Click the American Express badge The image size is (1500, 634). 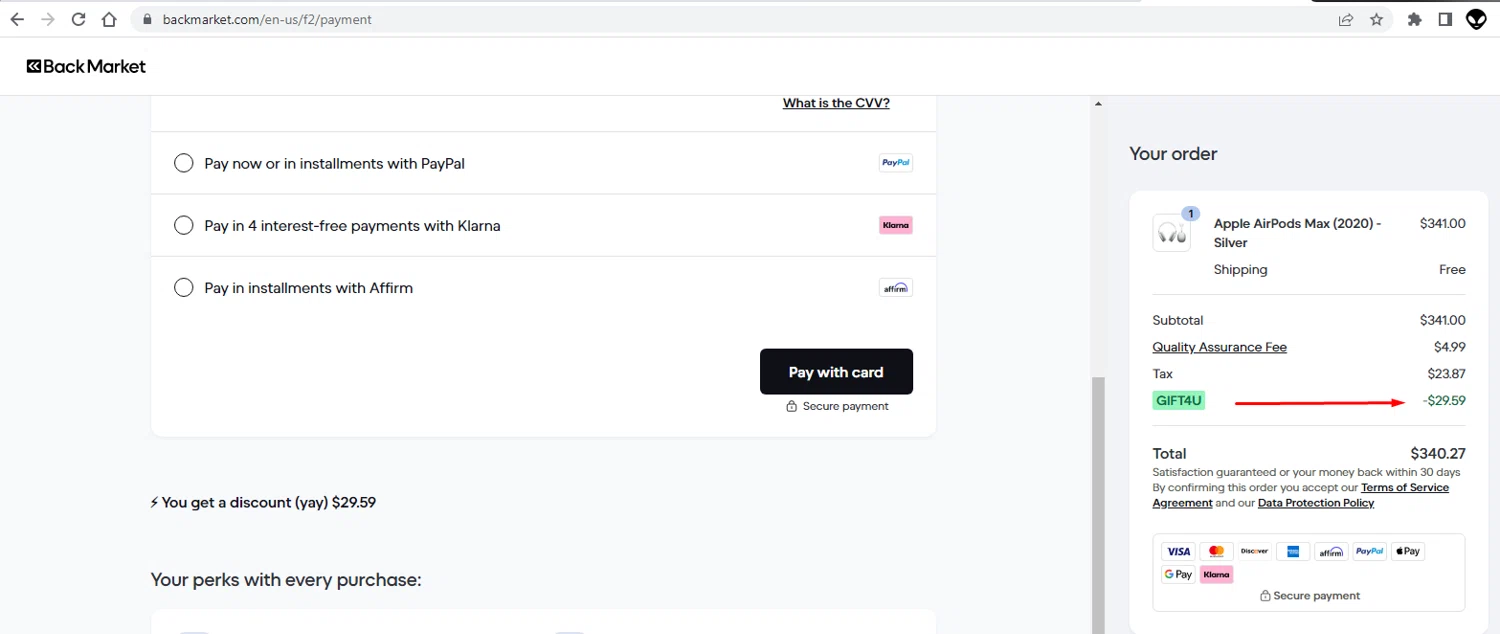[1293, 551]
